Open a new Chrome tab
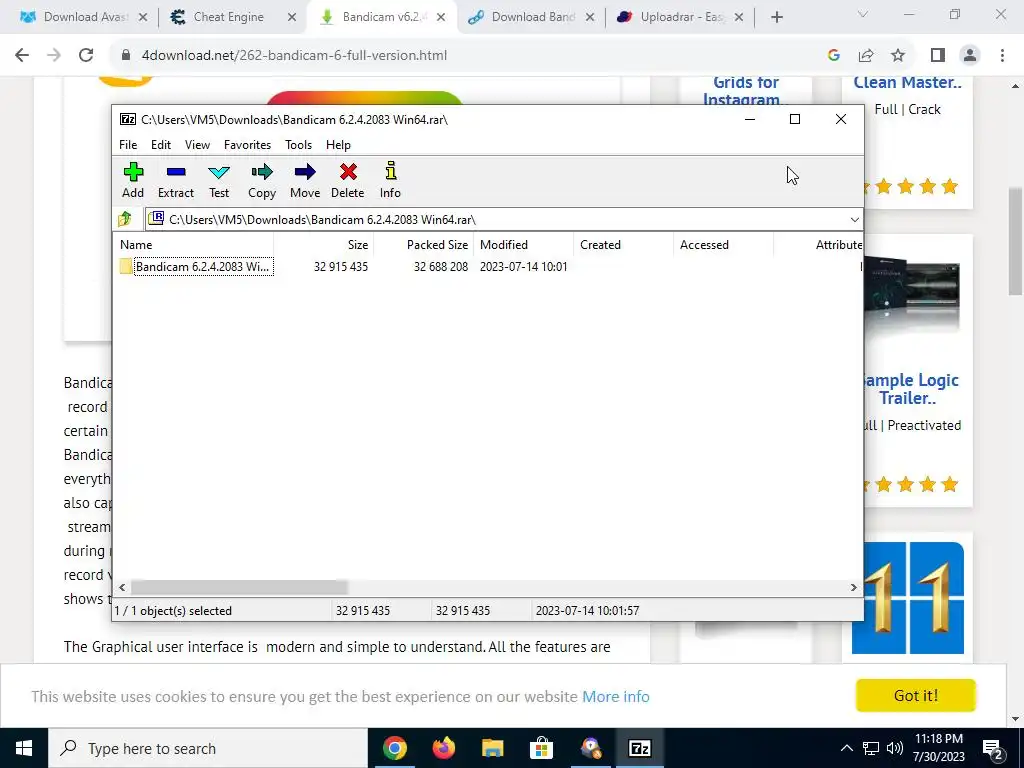 776,17
